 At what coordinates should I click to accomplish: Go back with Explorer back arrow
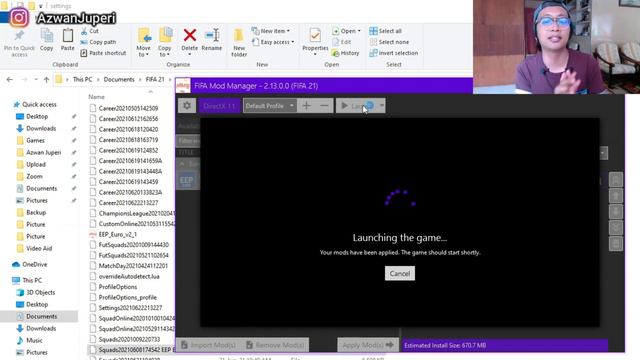[x=10, y=80]
